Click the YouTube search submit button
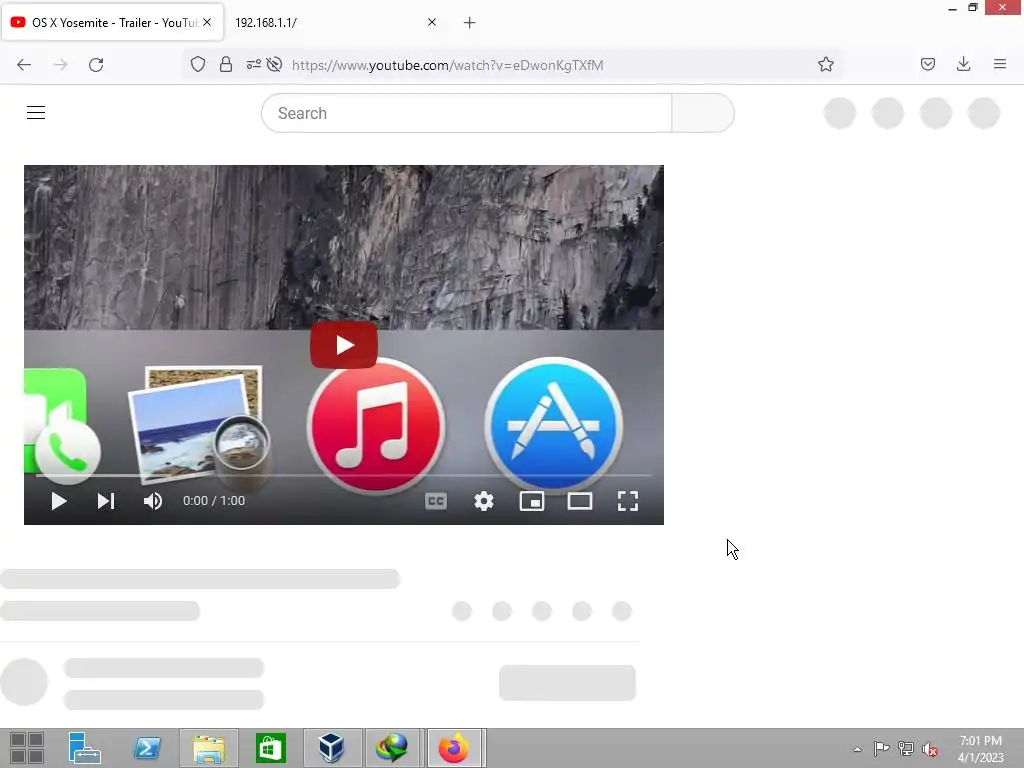1024x768 pixels. pos(703,113)
